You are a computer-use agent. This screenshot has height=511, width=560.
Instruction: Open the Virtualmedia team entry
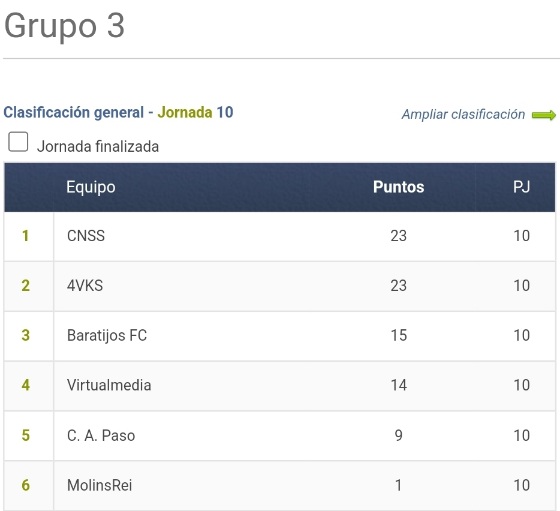[x=109, y=385]
